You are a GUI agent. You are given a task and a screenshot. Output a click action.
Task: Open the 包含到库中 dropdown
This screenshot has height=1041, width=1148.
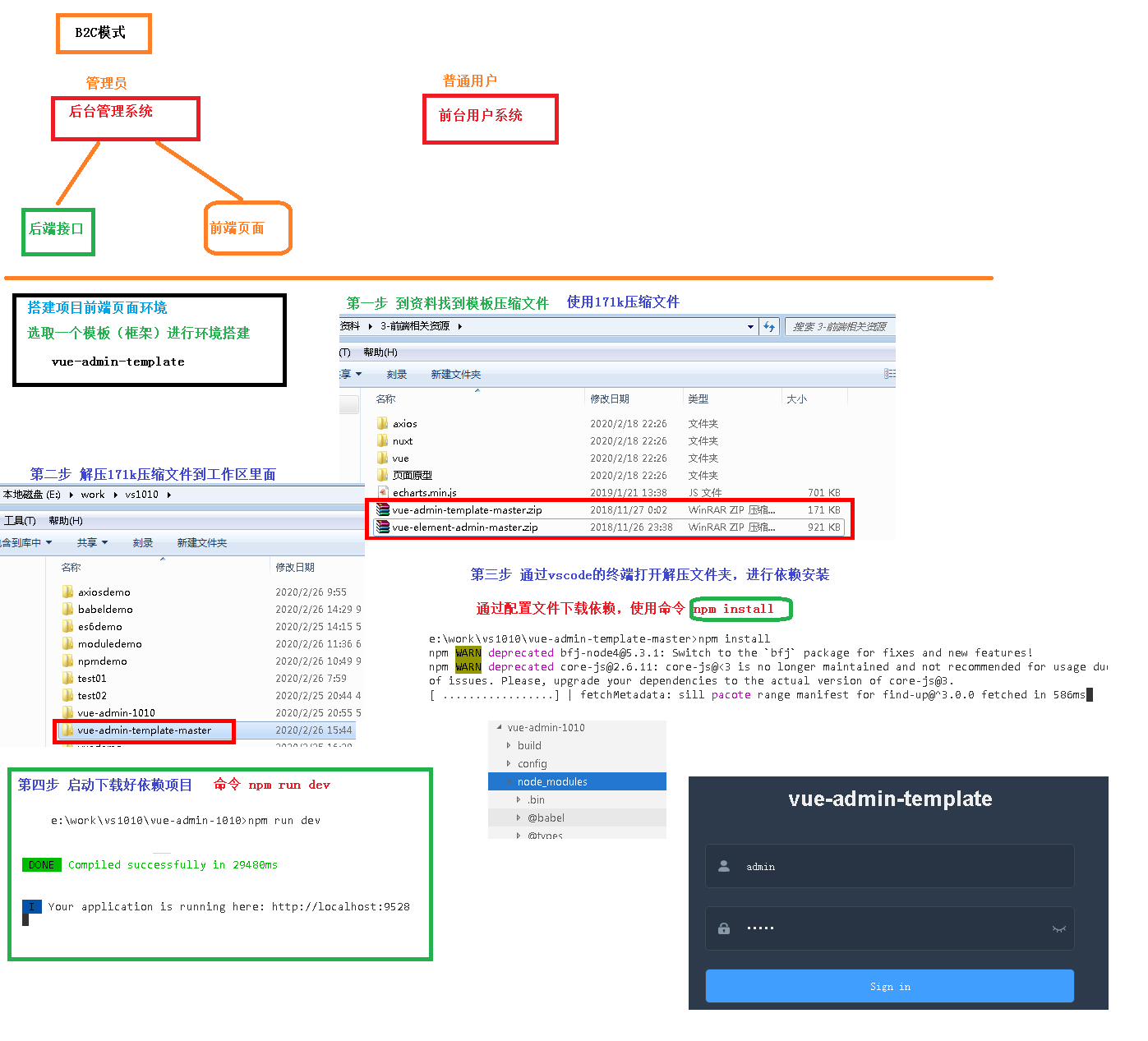(25, 542)
